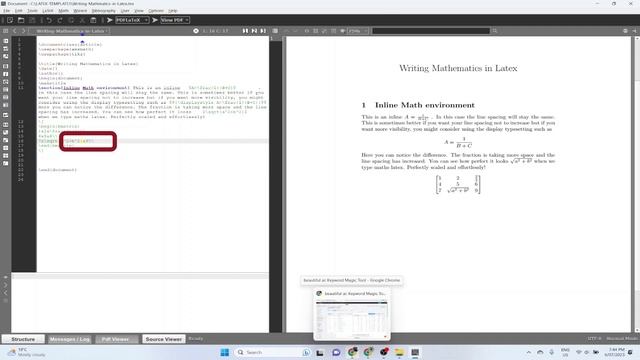640x360 pixels.
Task: Click the title 'Writing Mathematics in Latex' in PDF
Action: pyautogui.click(x=458, y=69)
